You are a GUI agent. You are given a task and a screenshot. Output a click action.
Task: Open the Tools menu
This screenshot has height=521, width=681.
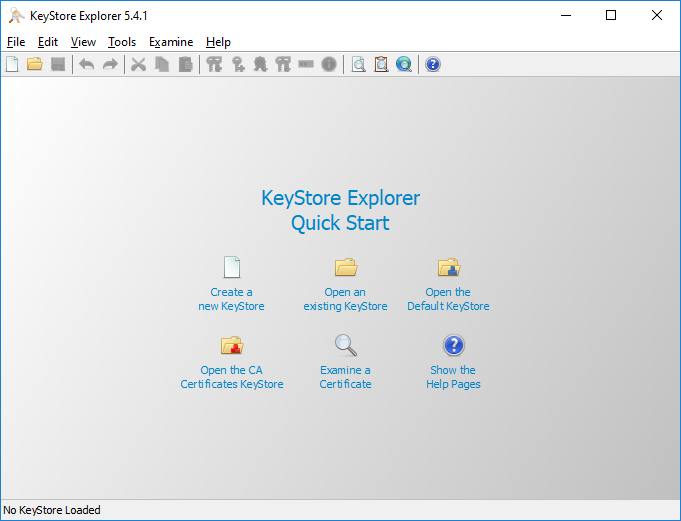click(122, 42)
